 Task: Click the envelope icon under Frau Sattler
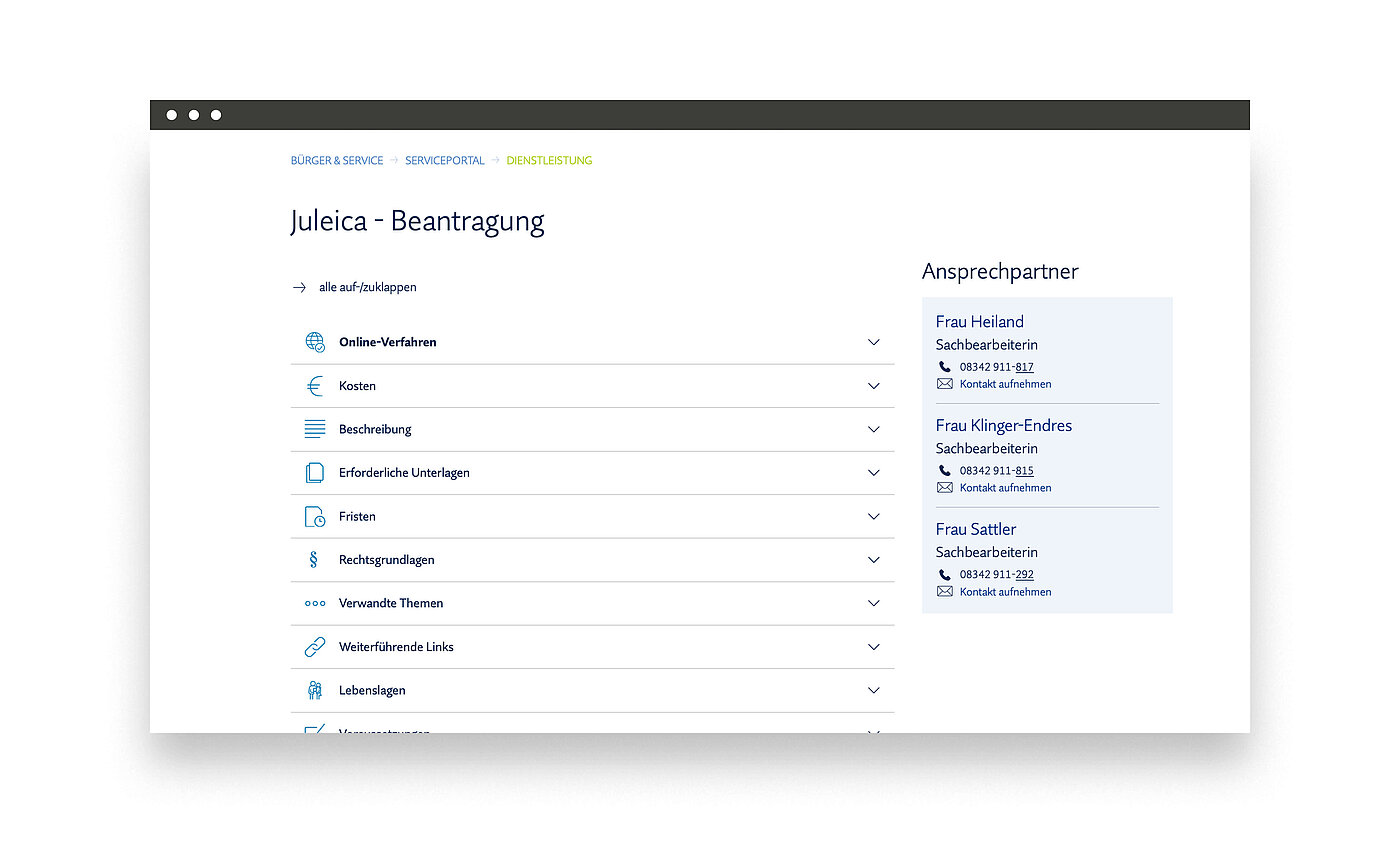pos(945,592)
